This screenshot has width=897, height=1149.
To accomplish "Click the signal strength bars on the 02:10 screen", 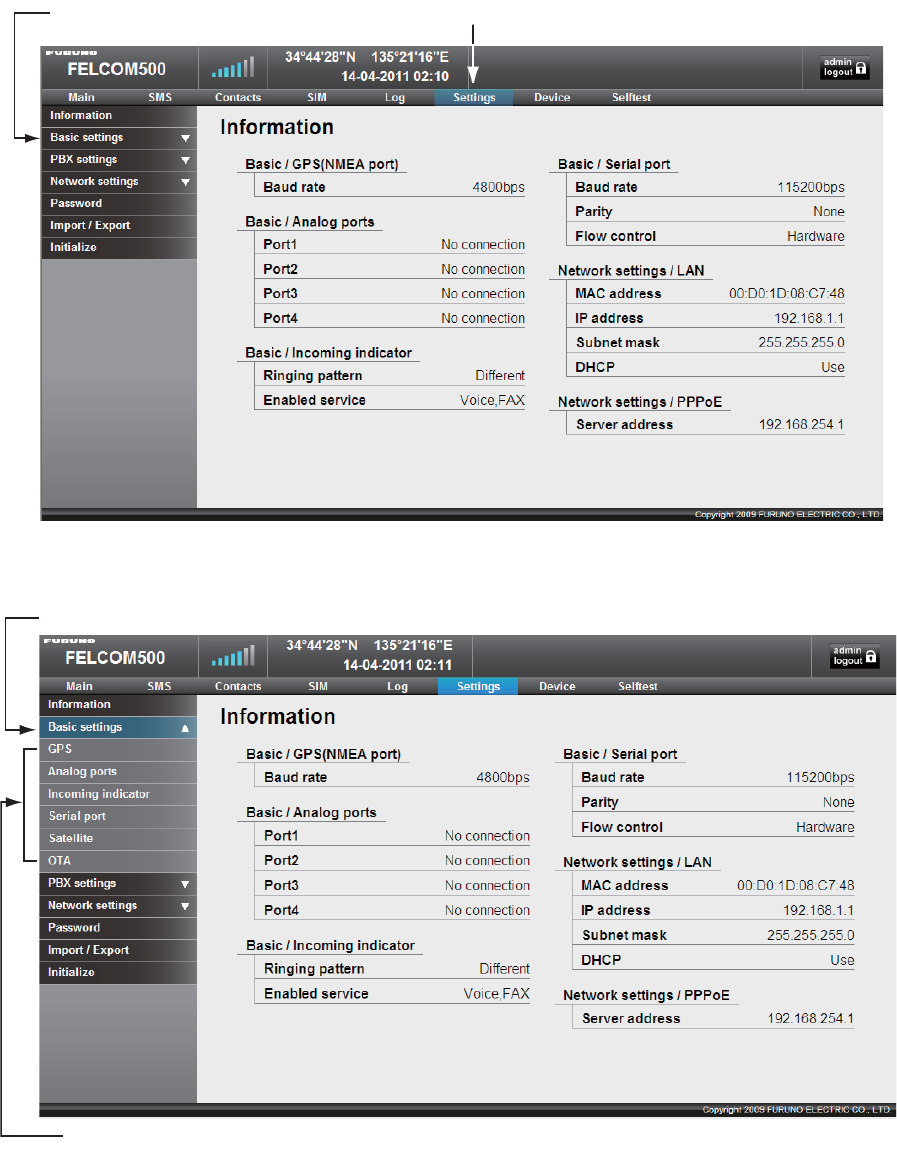I will (233, 67).
